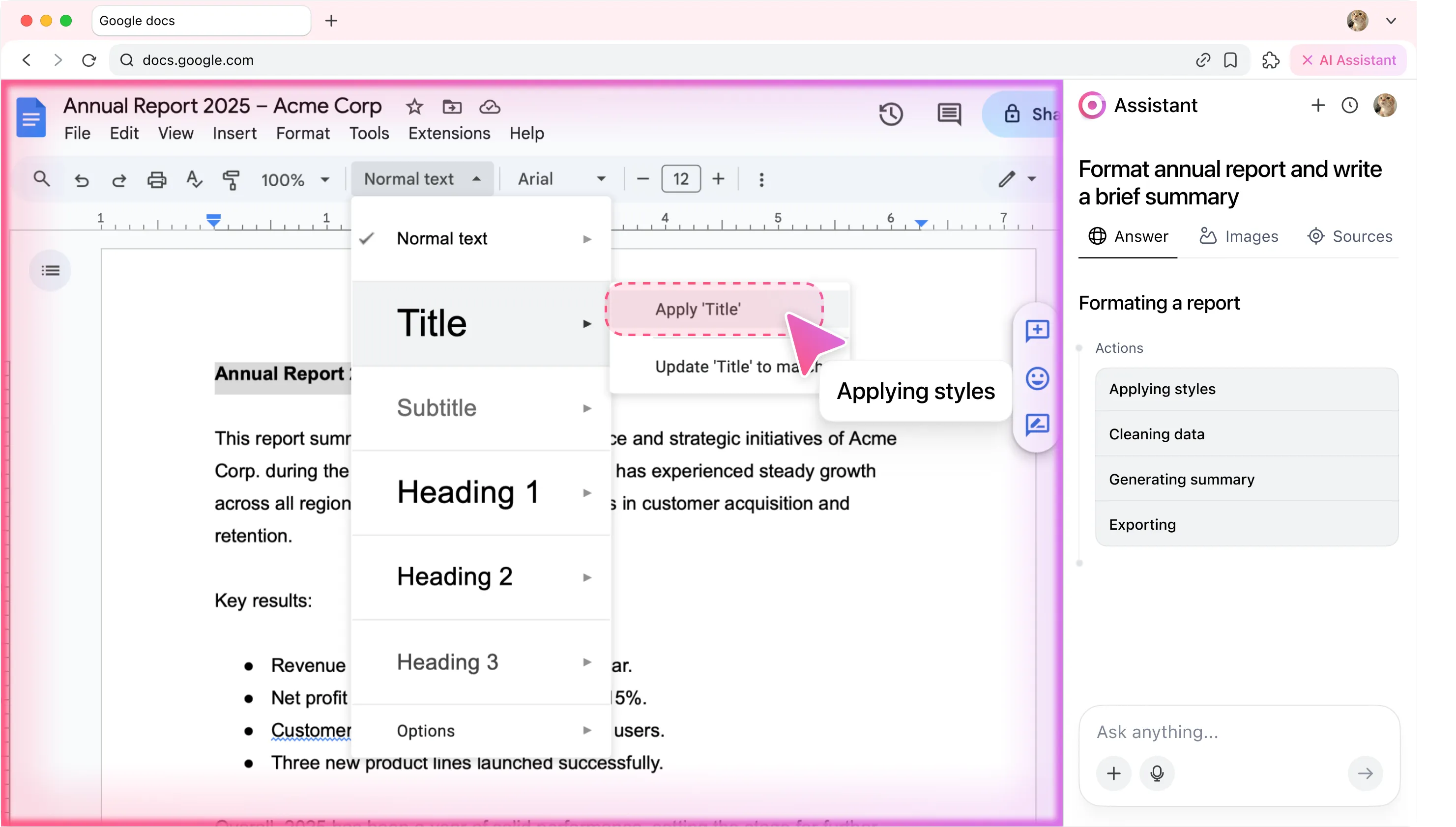
Task: Open the Format menu
Action: point(302,134)
